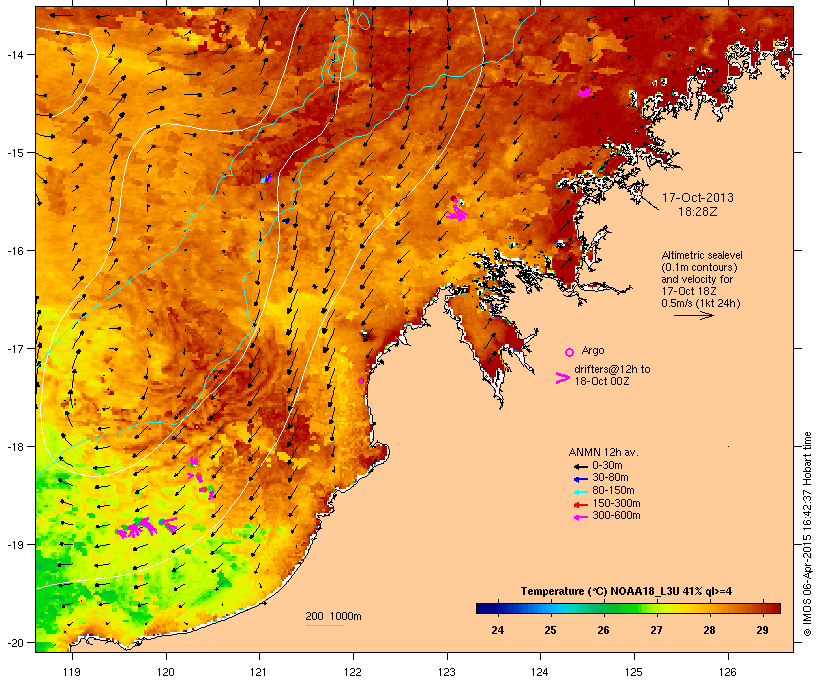Viewport: 820px width, 680px height.
Task: Click the cyan 80-150m legend arrow
Action: coord(580,492)
